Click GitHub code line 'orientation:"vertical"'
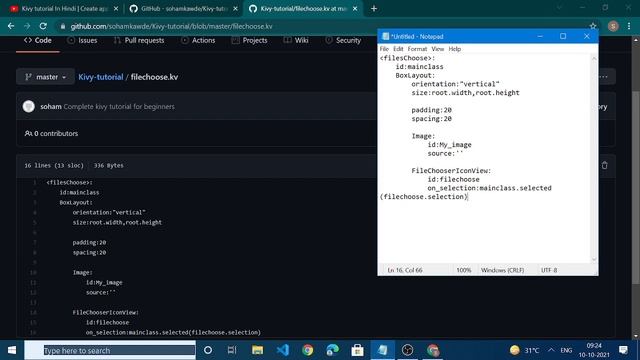The image size is (640, 360). click(x=109, y=212)
